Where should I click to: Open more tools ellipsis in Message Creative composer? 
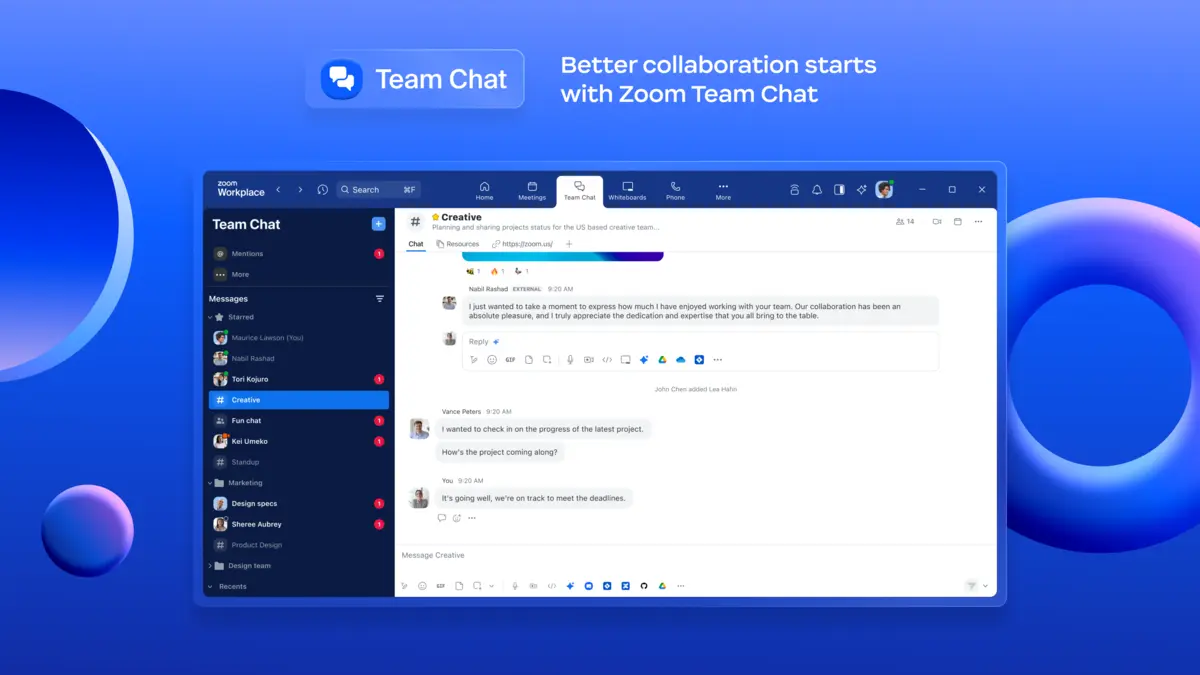(681, 586)
